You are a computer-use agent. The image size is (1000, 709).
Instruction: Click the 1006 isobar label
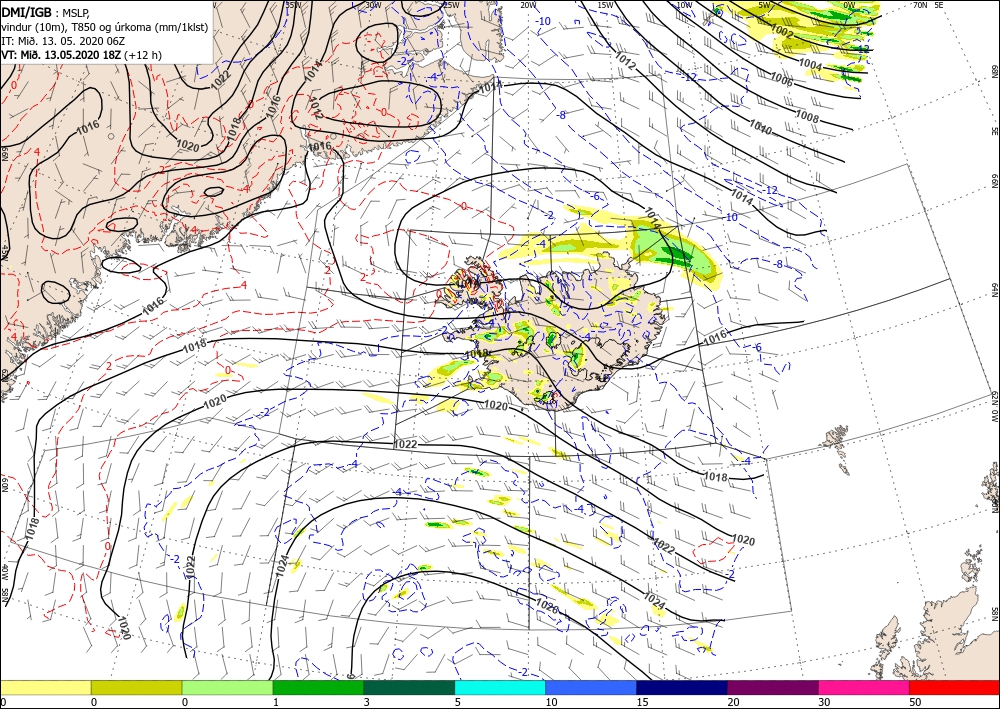(782, 79)
